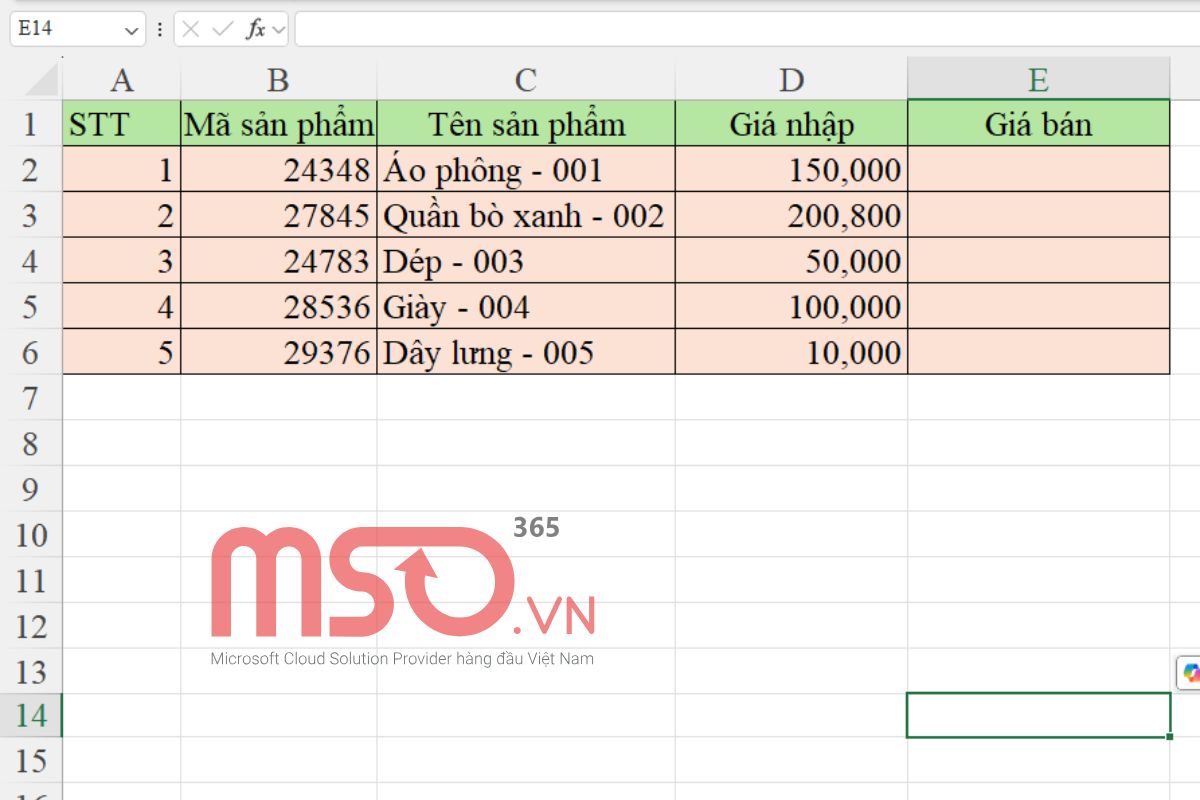This screenshot has height=800, width=1200.
Task: Select column B header
Action: [278, 79]
